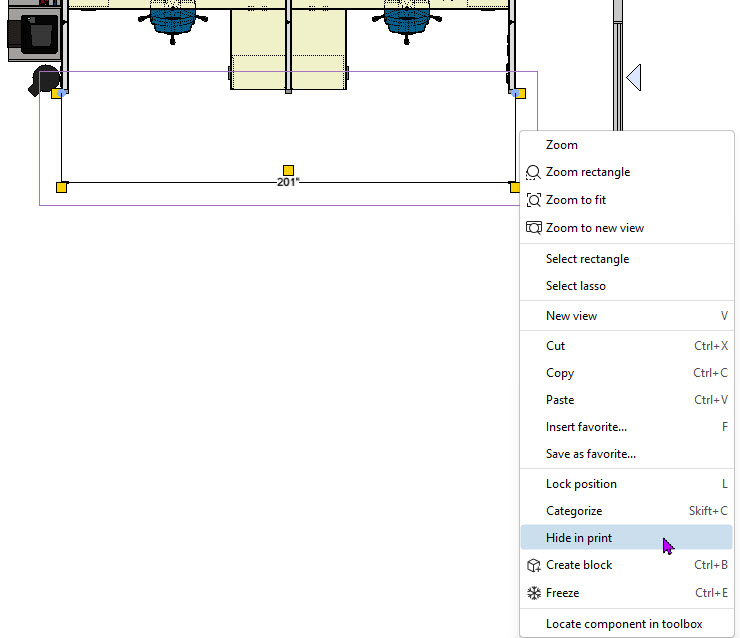Freeze the selected component
This screenshot has height=638, width=740.
626,593
